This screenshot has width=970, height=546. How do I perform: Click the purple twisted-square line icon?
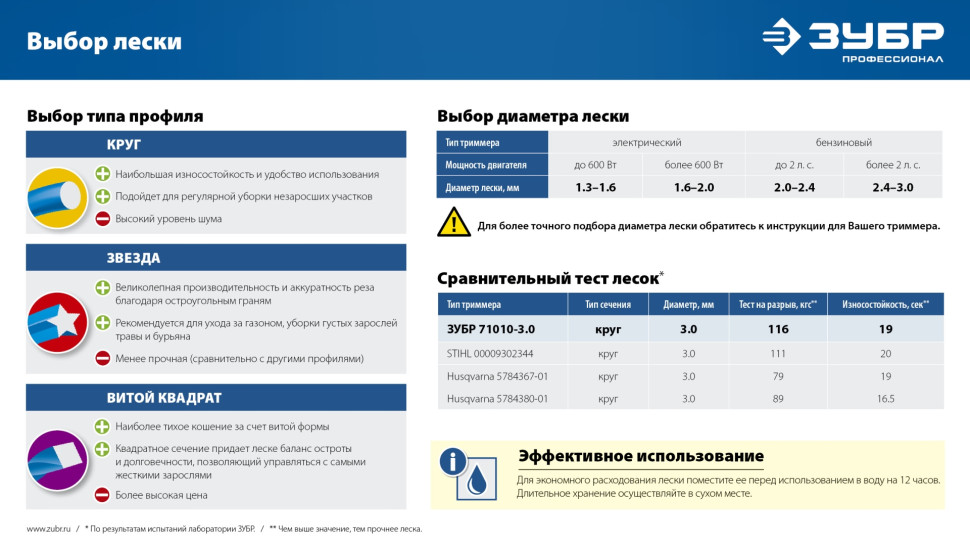click(x=58, y=460)
